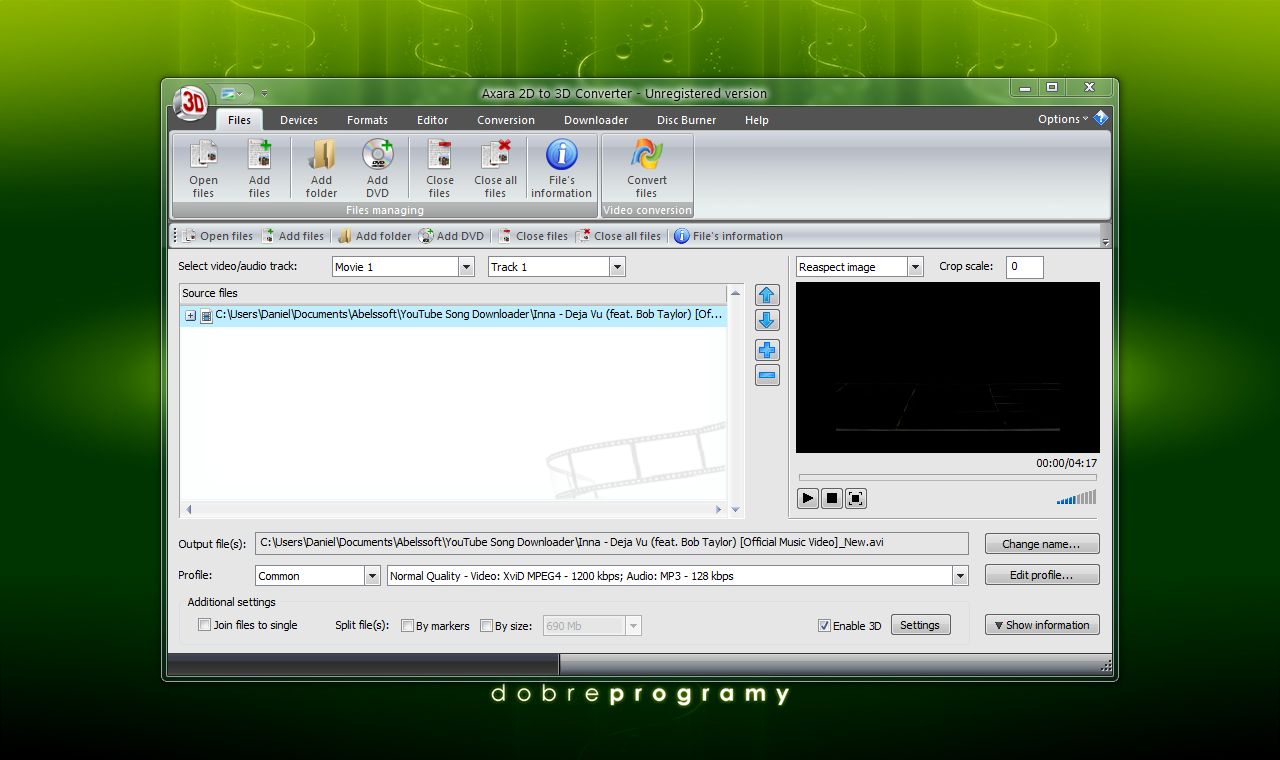Click the video file type icon in source row

(207, 315)
